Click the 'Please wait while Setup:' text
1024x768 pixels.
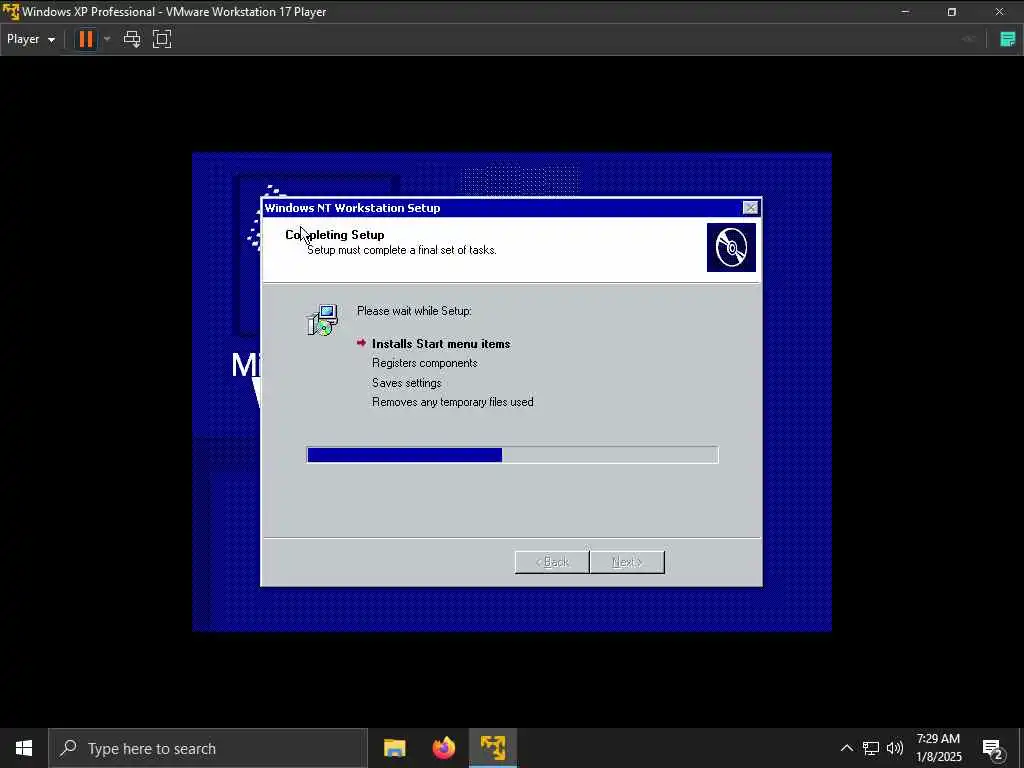(x=414, y=311)
